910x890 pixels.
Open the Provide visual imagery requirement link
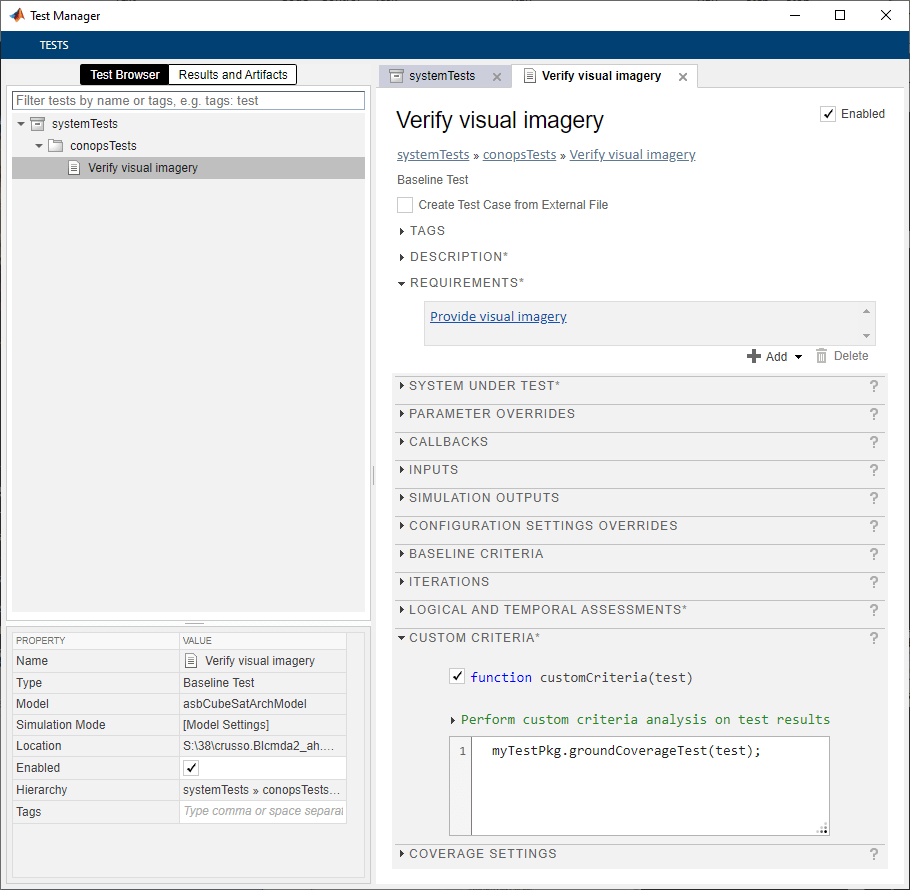coord(498,316)
